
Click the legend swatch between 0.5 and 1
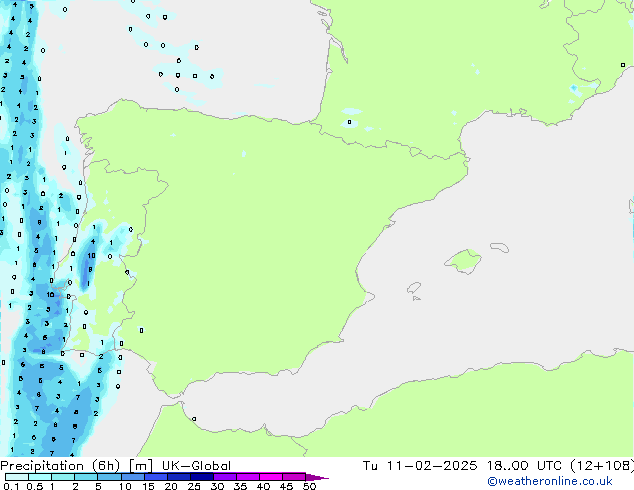40,477
